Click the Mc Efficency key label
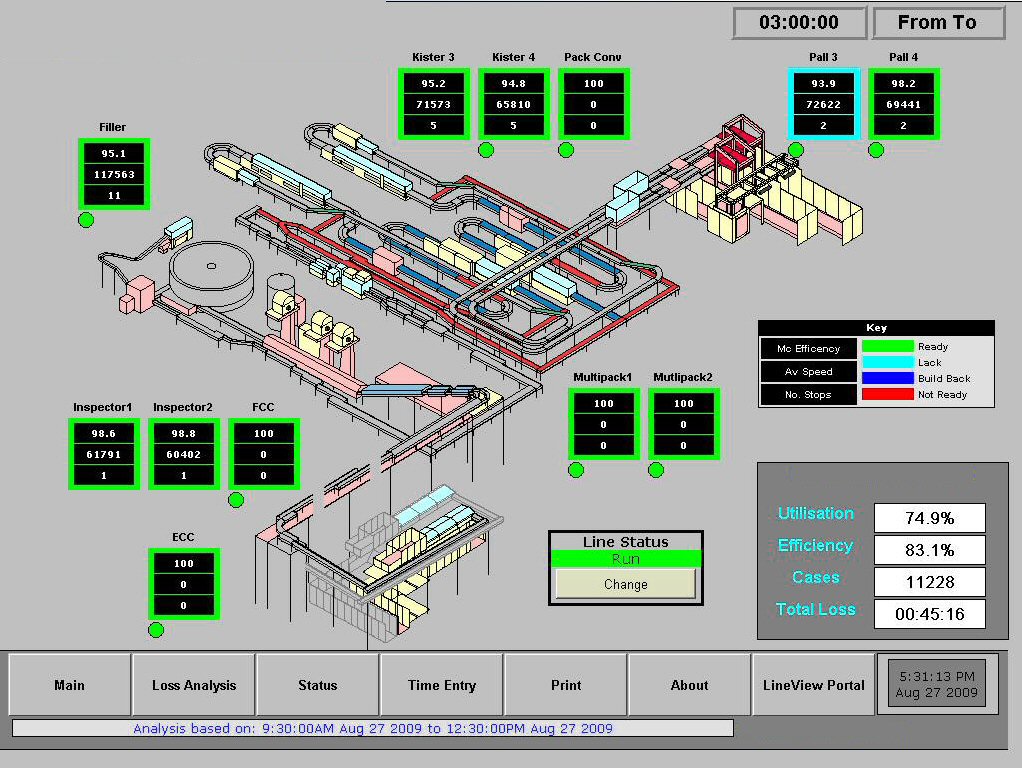The width and height of the screenshot is (1022, 768). [x=808, y=348]
